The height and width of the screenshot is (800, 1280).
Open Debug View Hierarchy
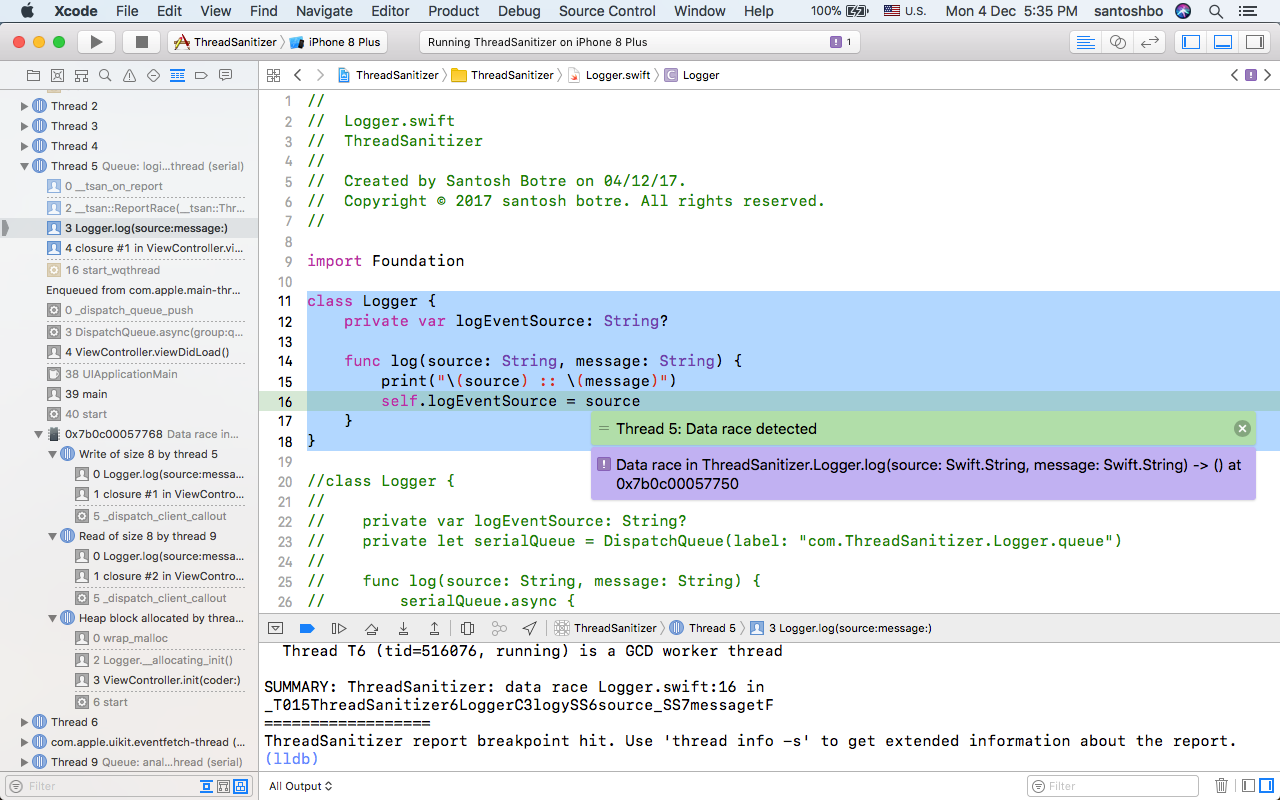click(467, 628)
